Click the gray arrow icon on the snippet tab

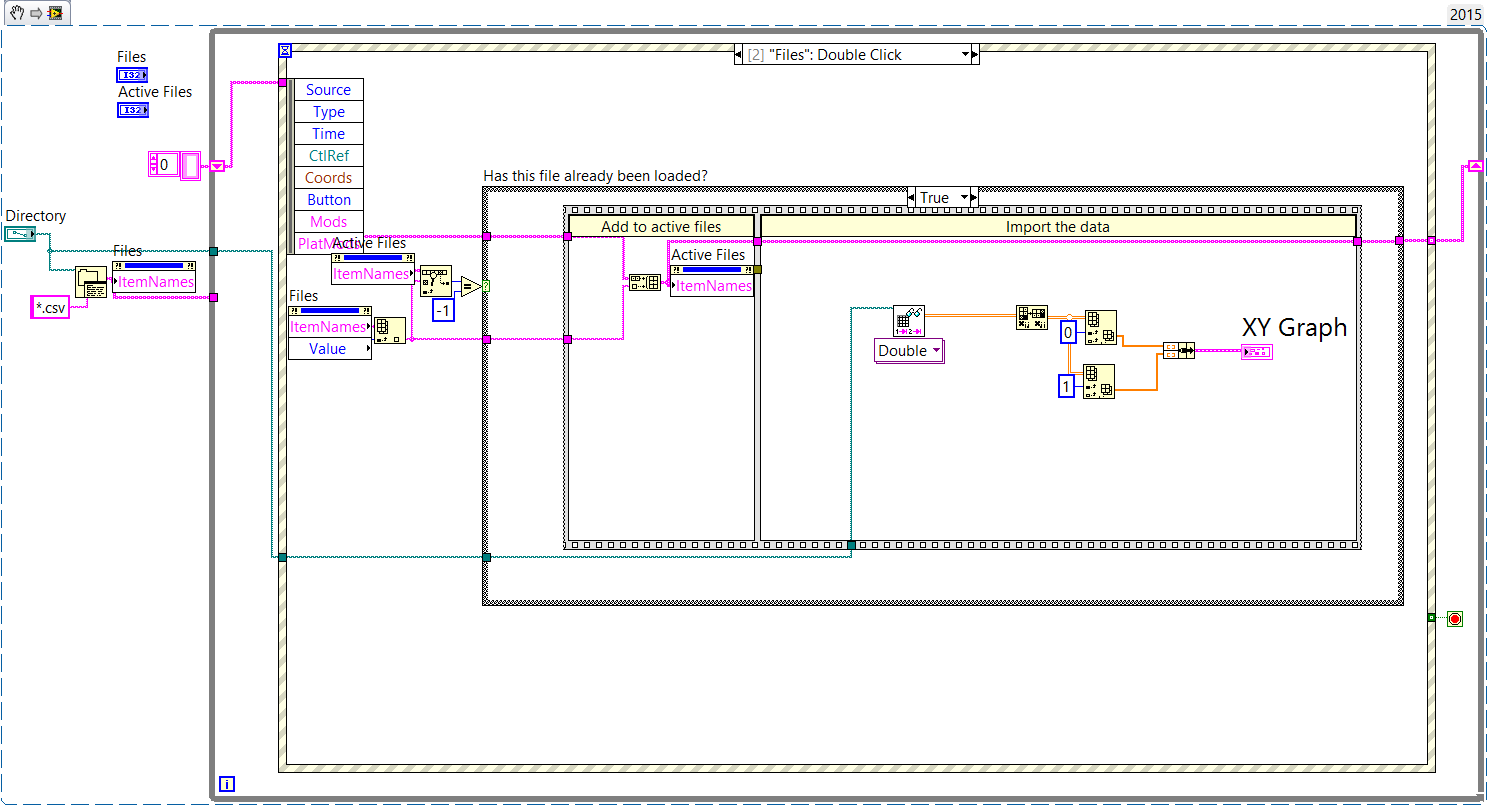34,12
